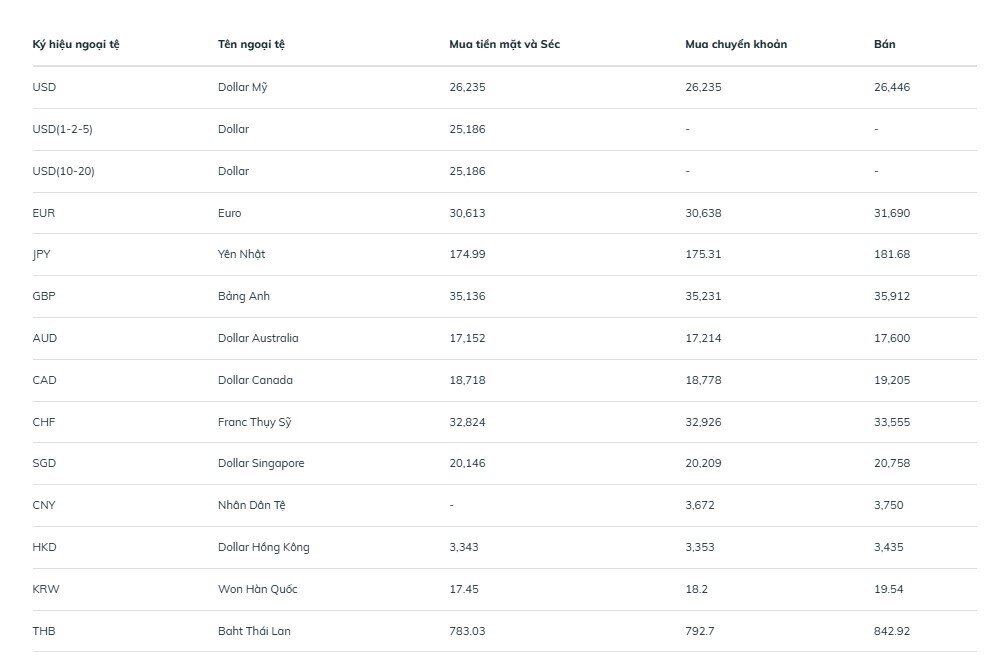Select GBP cash buy rate 35,136
Image resolution: width=1004 pixels, height=655 pixels.
(467, 296)
